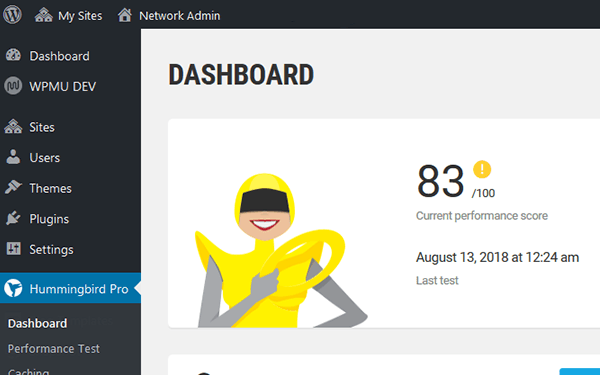
Task: Open the Sites menu item
Action: click(42, 127)
